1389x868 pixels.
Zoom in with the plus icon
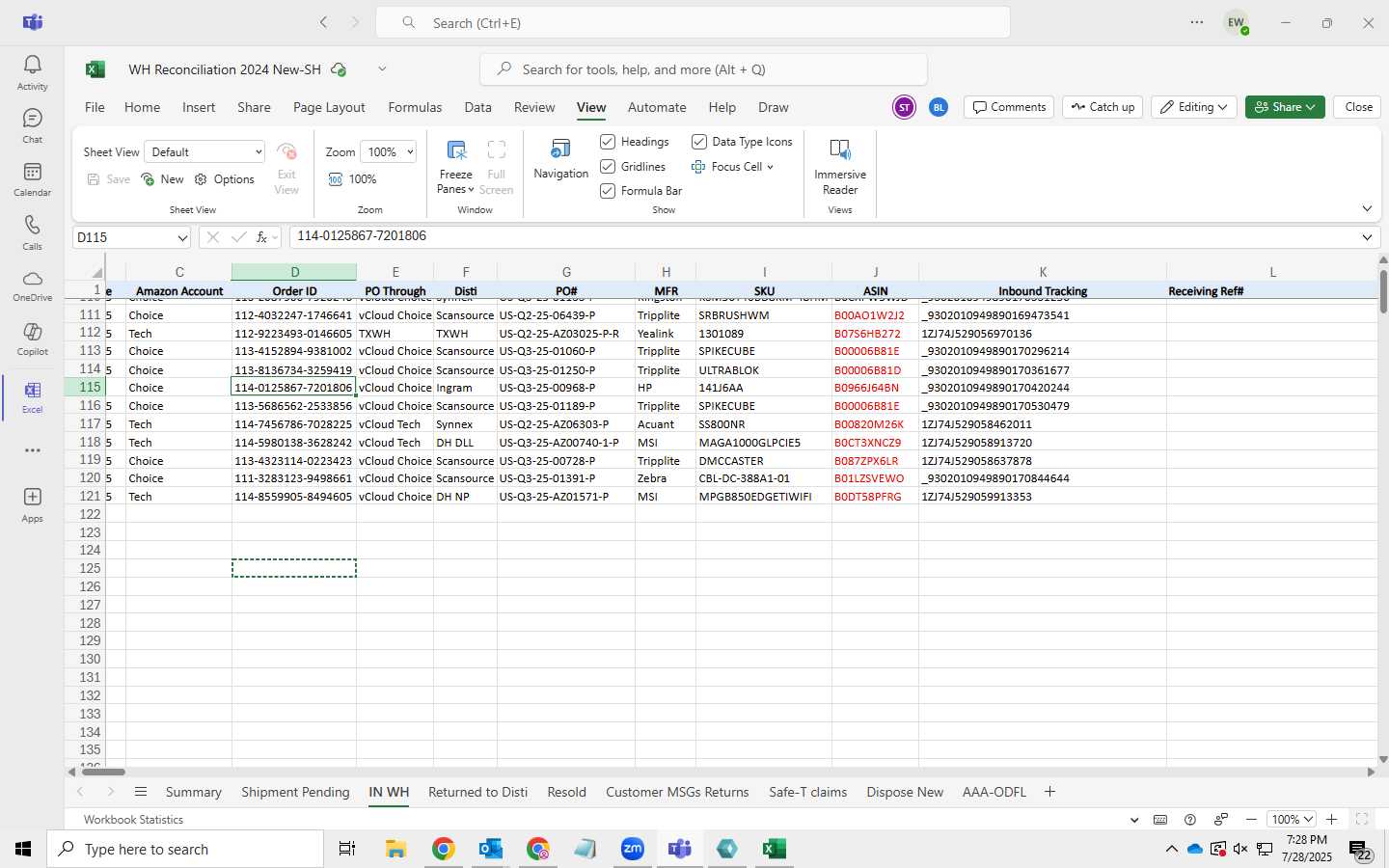[x=1331, y=819]
